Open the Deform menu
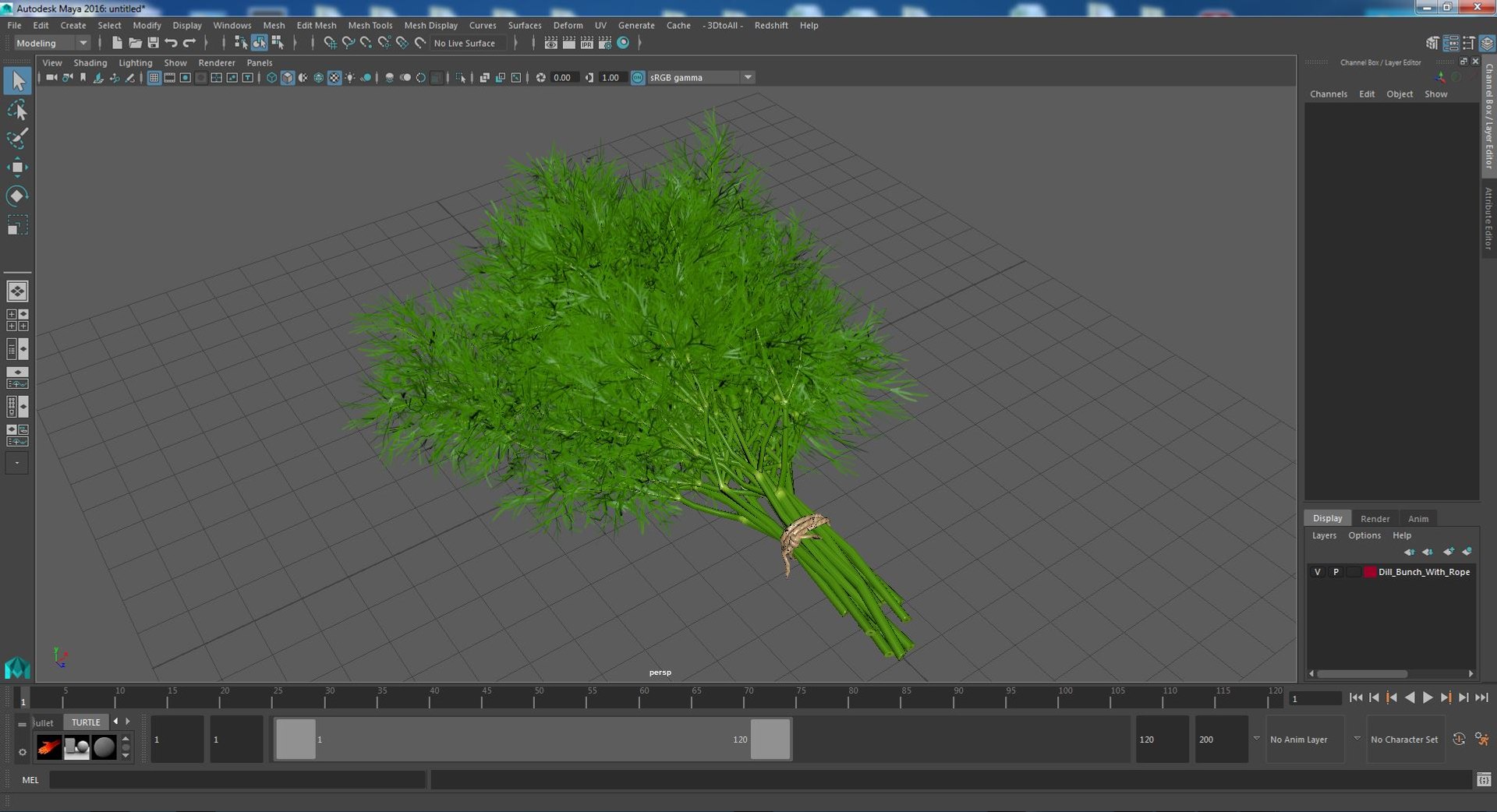Viewport: 1497px width, 812px height. 568,25
